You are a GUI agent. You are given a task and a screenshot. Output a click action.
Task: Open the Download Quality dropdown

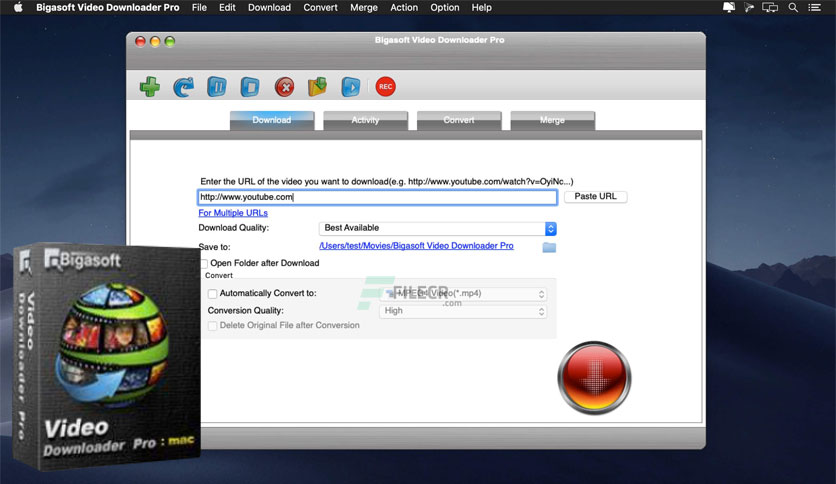click(x=438, y=229)
